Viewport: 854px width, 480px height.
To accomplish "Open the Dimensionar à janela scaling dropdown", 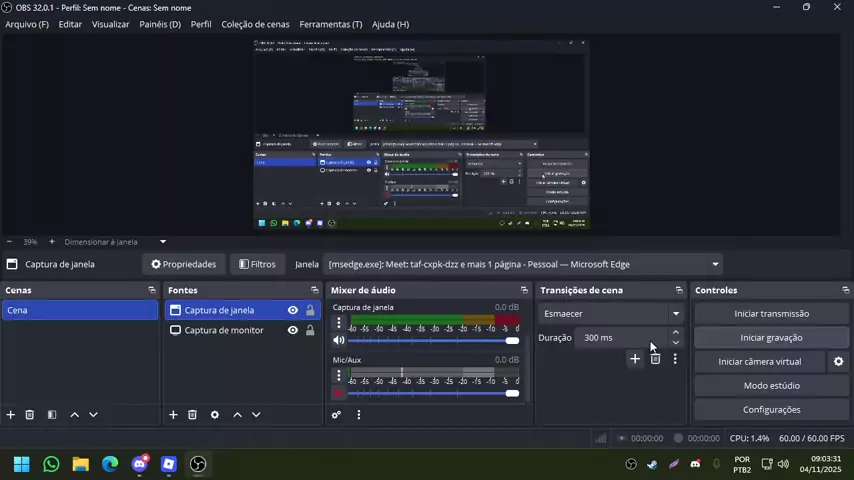I will coord(163,242).
